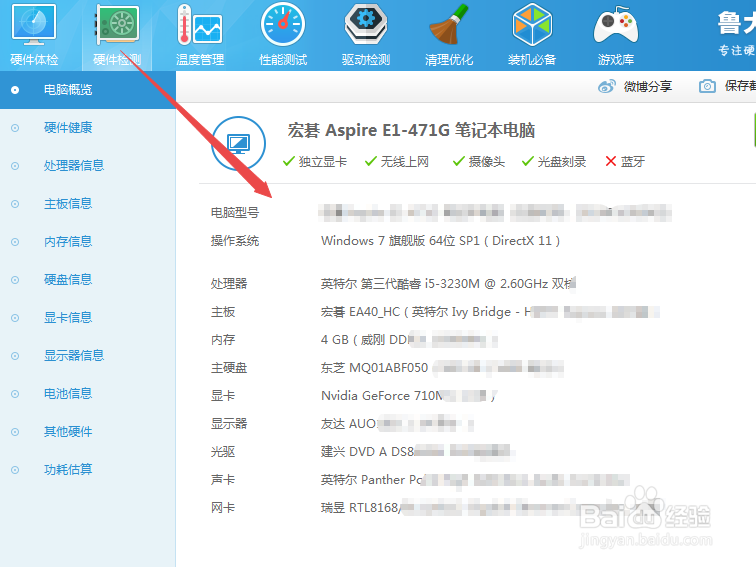
Task: Click the 摄像头 feature indicator
Action: click(478, 162)
